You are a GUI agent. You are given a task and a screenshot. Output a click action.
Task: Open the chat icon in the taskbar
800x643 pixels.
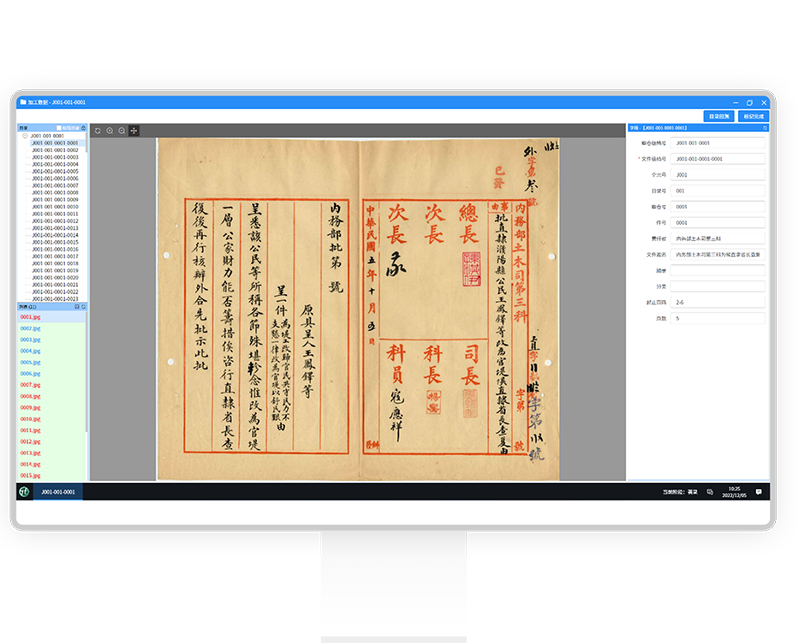(759, 492)
